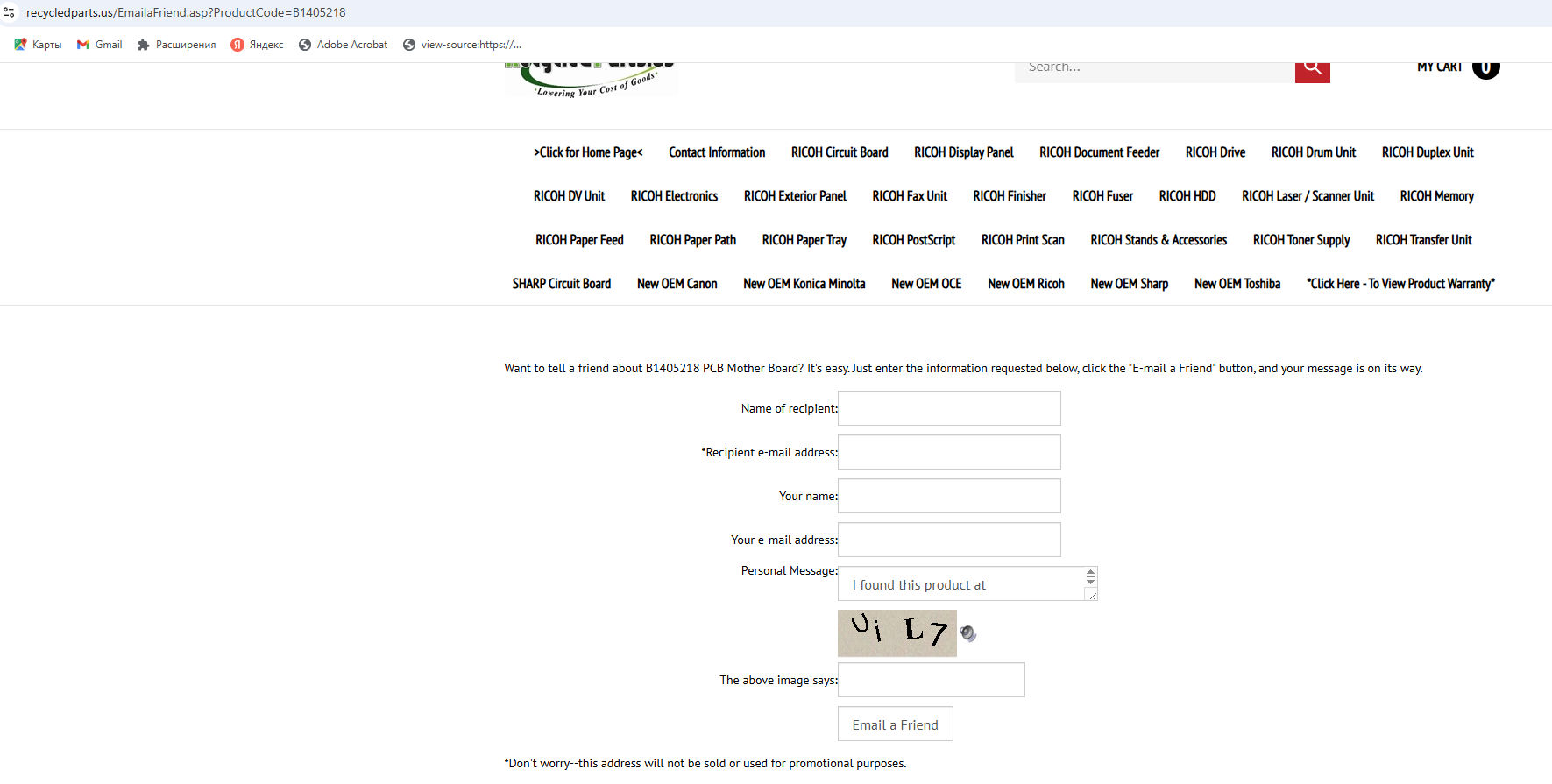Viewport: 1552px width, 784px height.
Task: Focus the captcha answer field
Action: coord(931,680)
